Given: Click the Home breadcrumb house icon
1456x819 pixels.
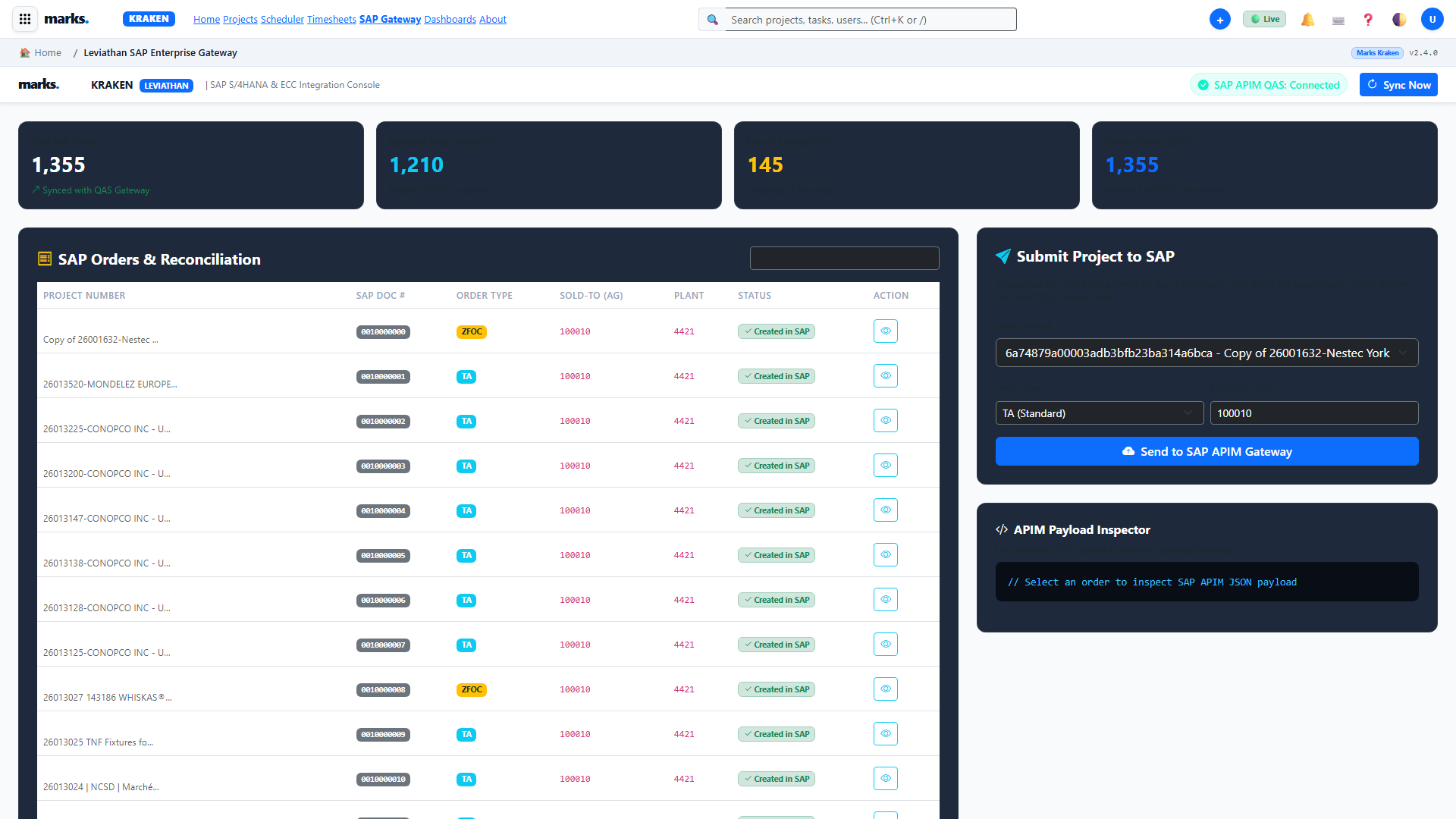Looking at the screenshot, I should [25, 52].
